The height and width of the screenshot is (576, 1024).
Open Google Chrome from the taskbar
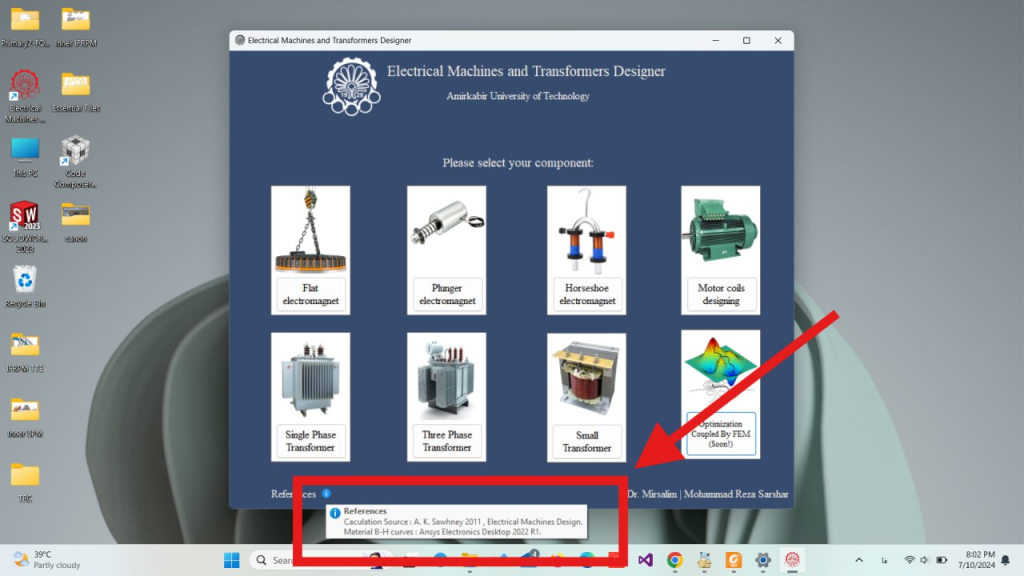pos(675,560)
